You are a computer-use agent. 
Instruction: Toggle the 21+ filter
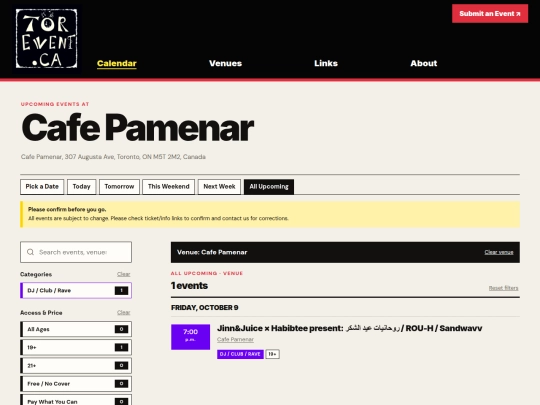76,365
